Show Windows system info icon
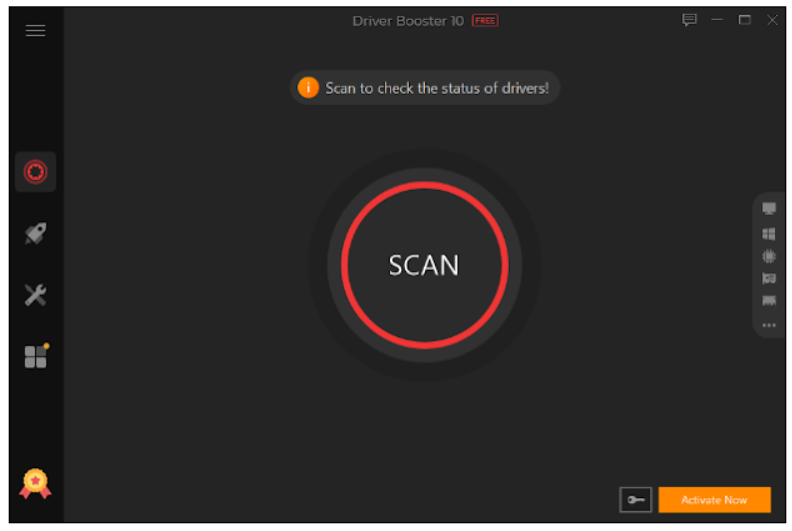The image size is (792, 531). click(x=769, y=233)
